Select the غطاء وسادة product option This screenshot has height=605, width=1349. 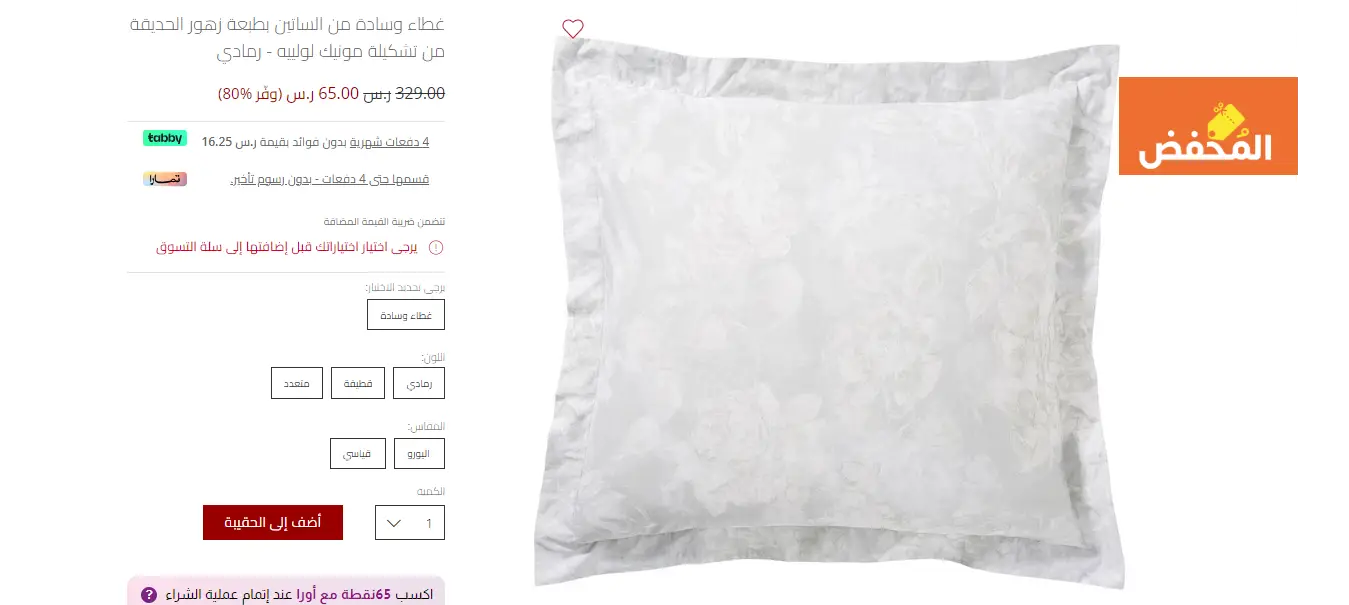[406, 315]
